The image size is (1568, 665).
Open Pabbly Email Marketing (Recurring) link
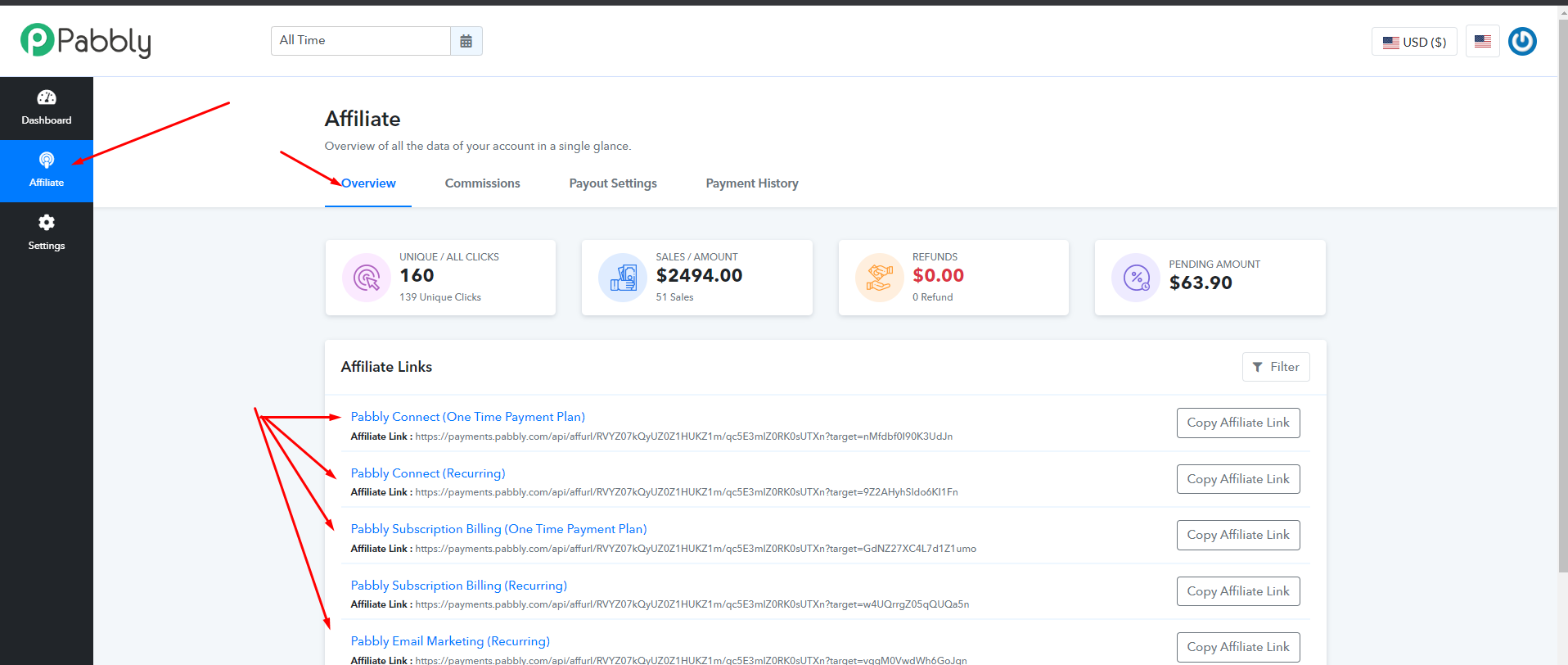[450, 641]
